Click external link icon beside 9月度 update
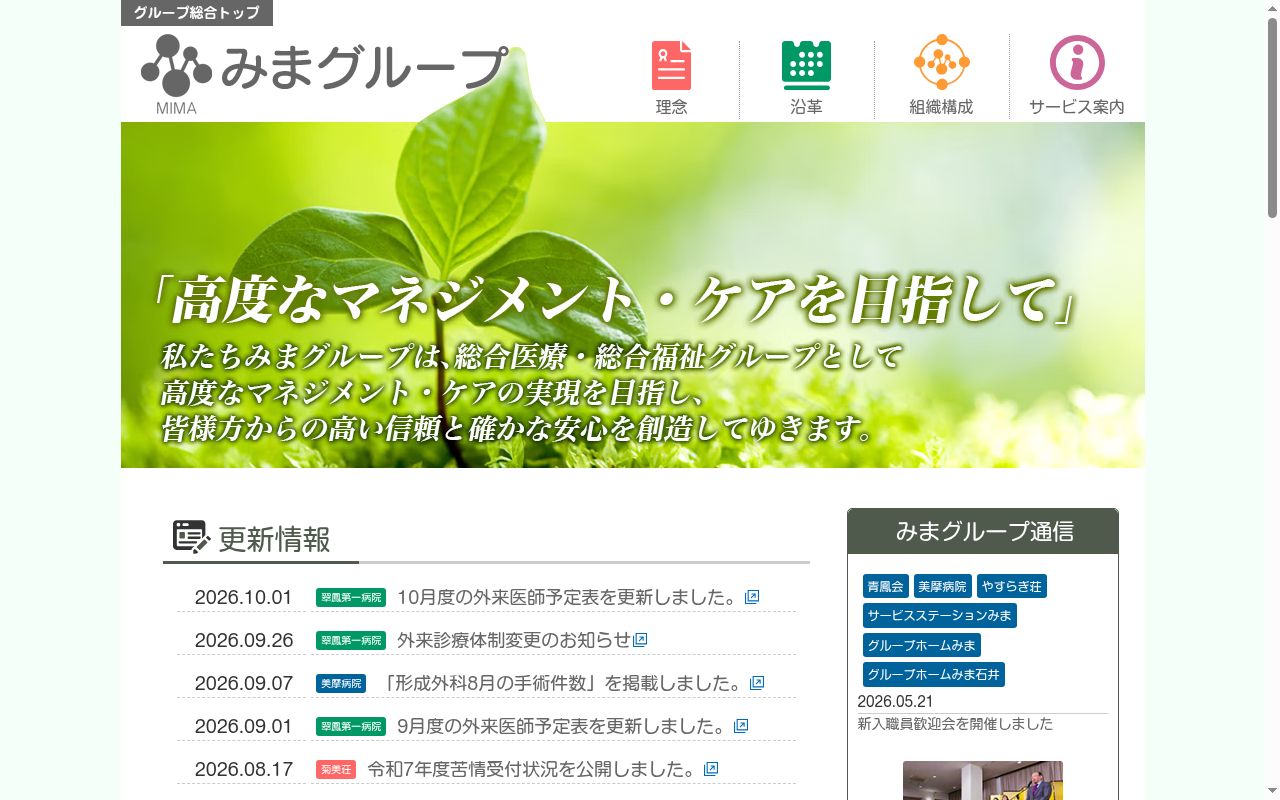Screen dimensions: 1280x800 point(741,726)
